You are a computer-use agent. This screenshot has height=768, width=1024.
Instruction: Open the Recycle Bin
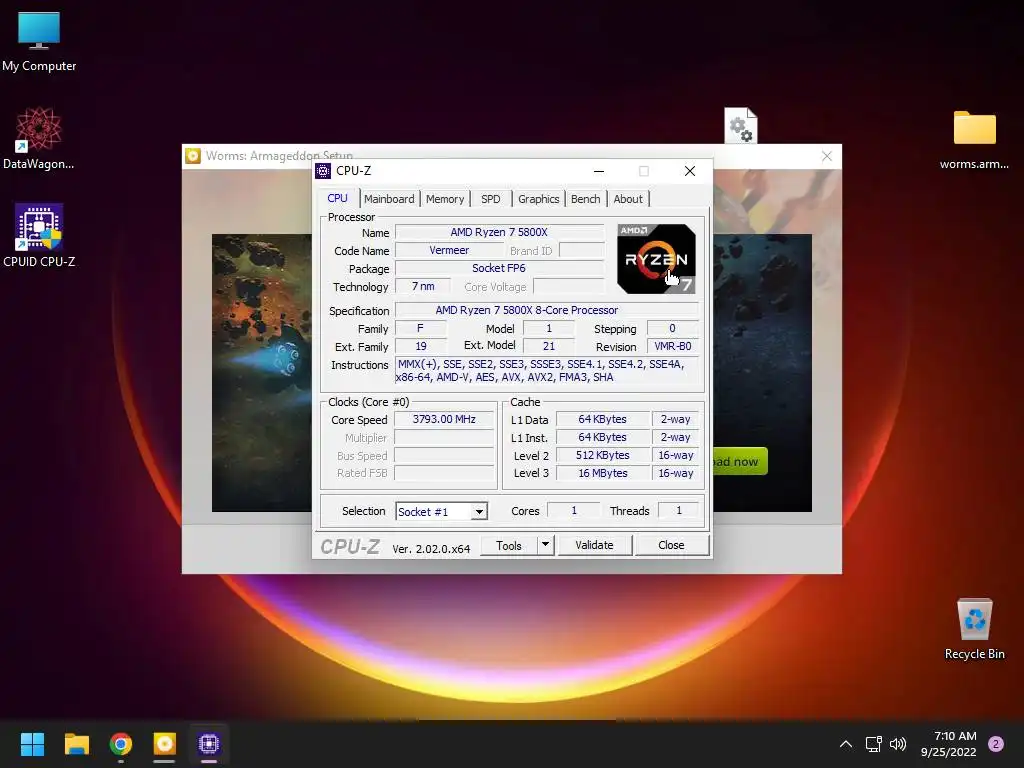click(974, 628)
